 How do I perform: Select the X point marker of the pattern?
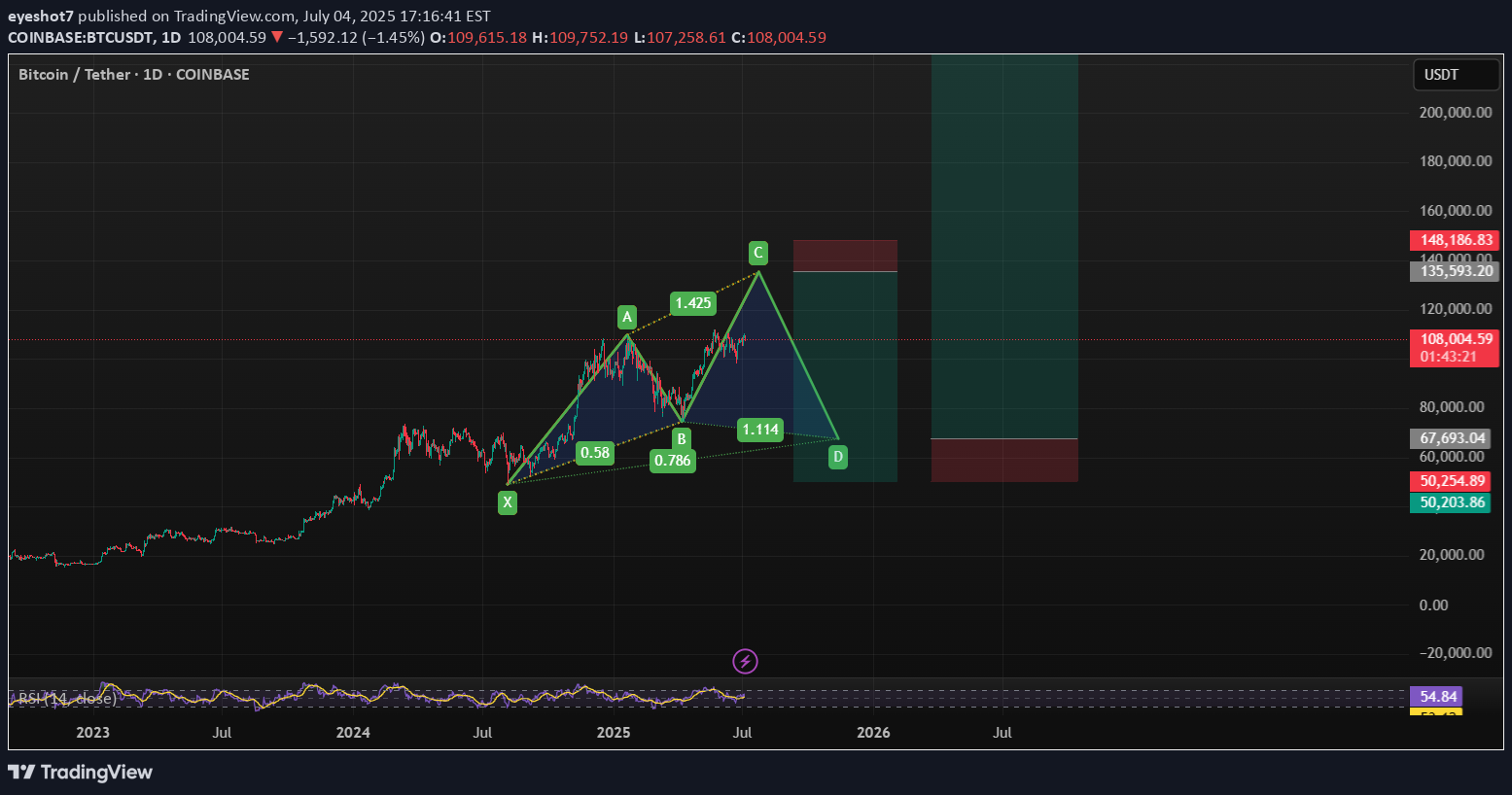[x=508, y=502]
